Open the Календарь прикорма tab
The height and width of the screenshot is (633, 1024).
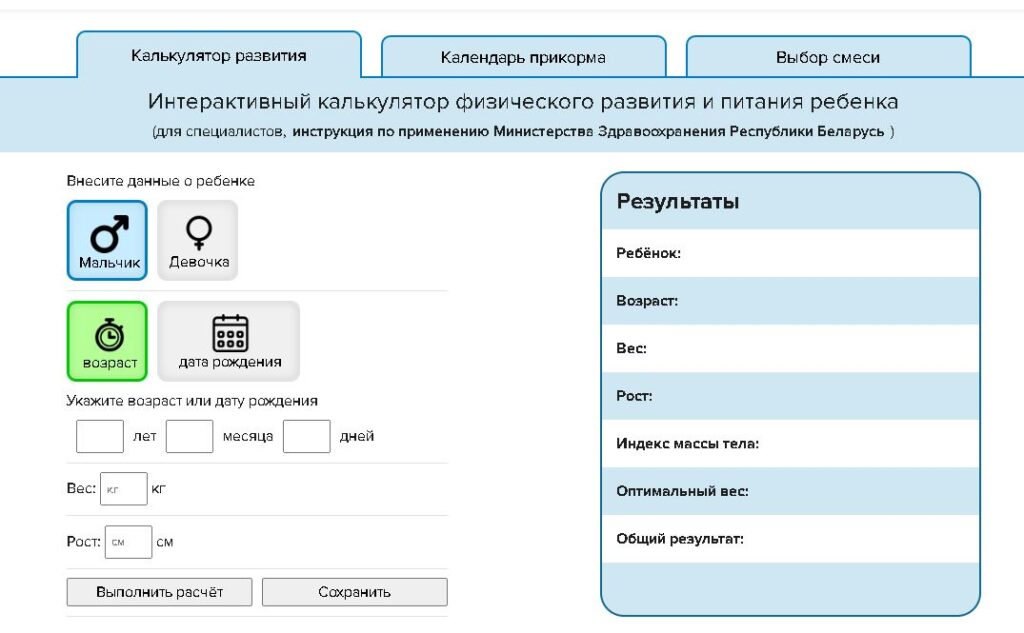point(523,57)
